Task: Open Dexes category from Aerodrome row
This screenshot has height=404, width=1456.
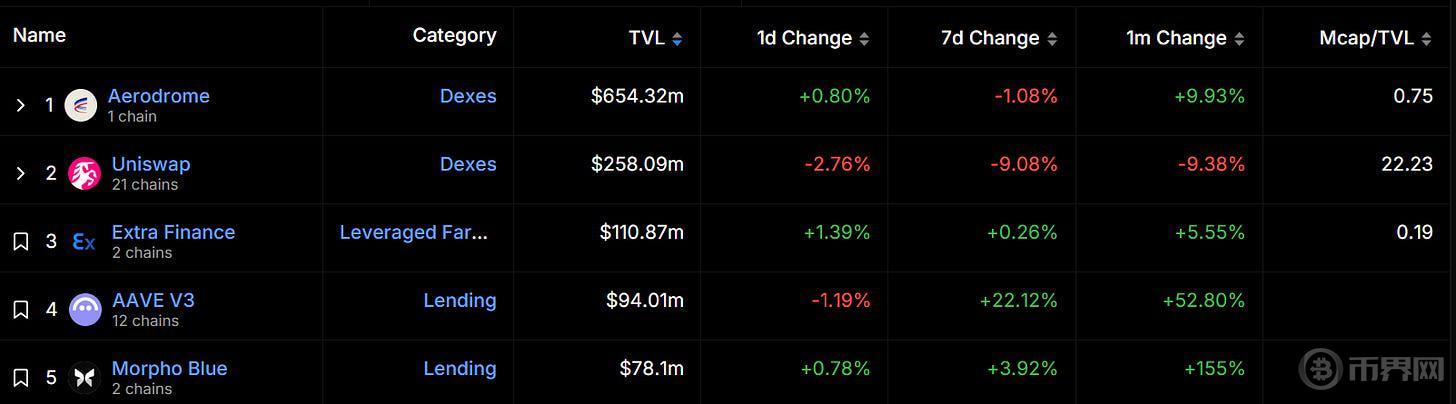Action: tap(468, 96)
